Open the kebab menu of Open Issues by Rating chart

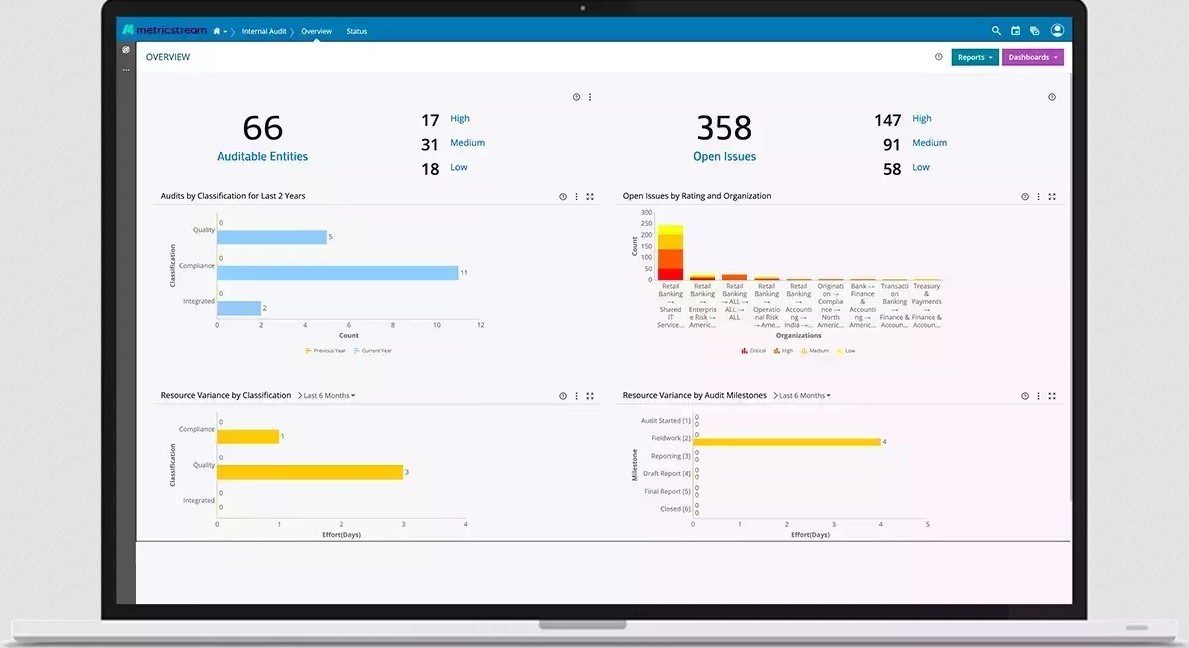(1038, 196)
